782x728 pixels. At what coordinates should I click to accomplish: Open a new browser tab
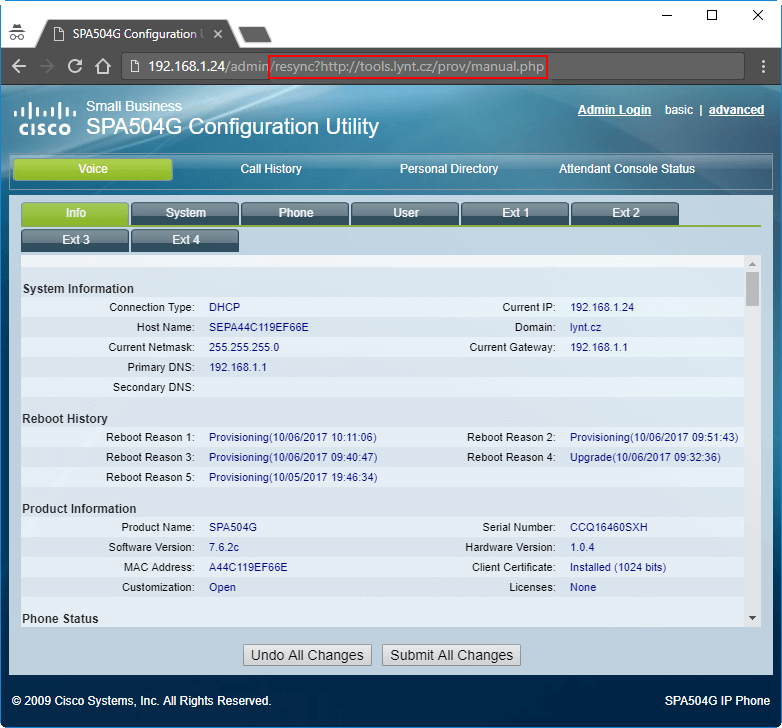(x=255, y=34)
